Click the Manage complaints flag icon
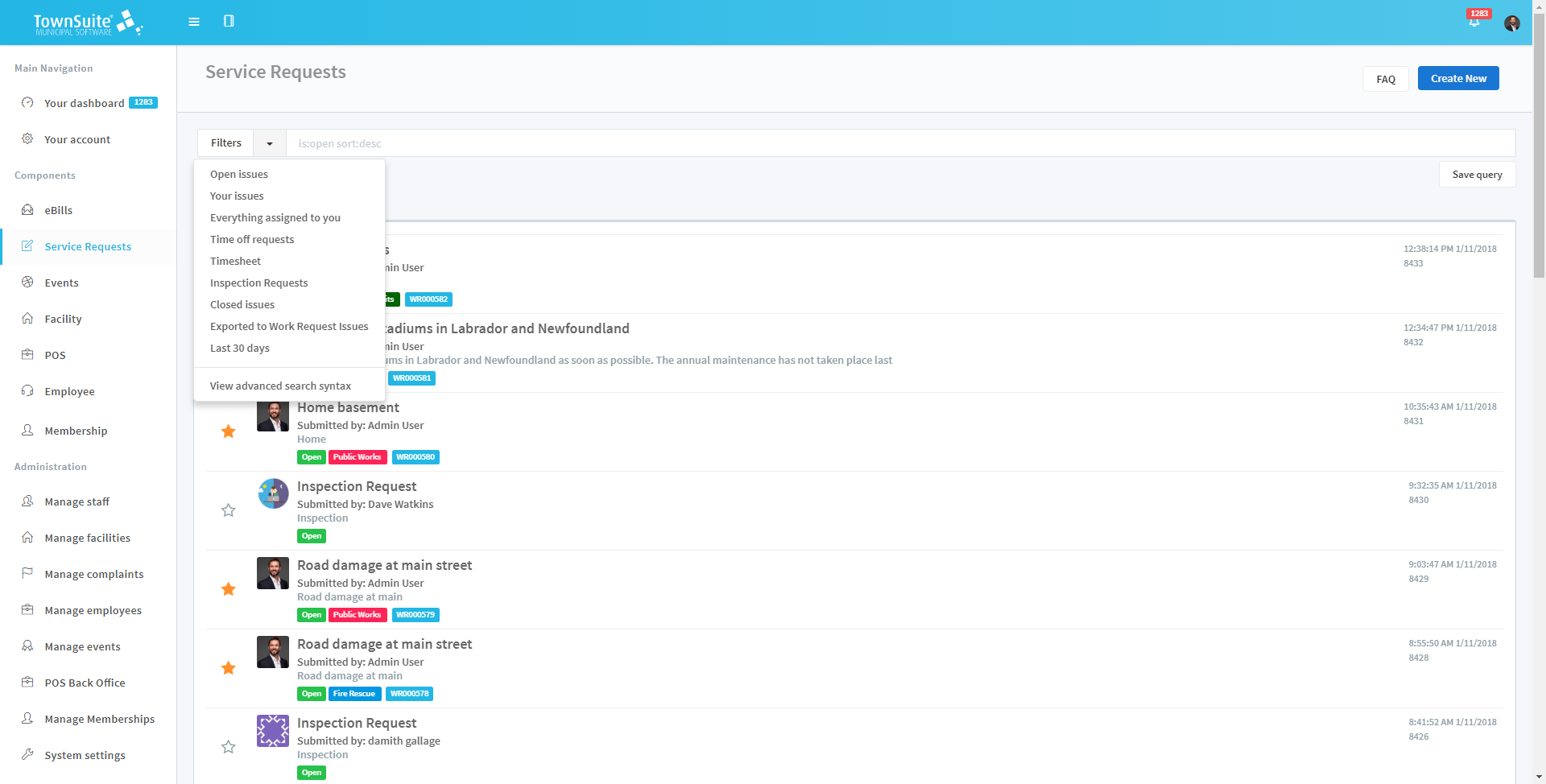This screenshot has height=784, width=1546. coord(27,573)
